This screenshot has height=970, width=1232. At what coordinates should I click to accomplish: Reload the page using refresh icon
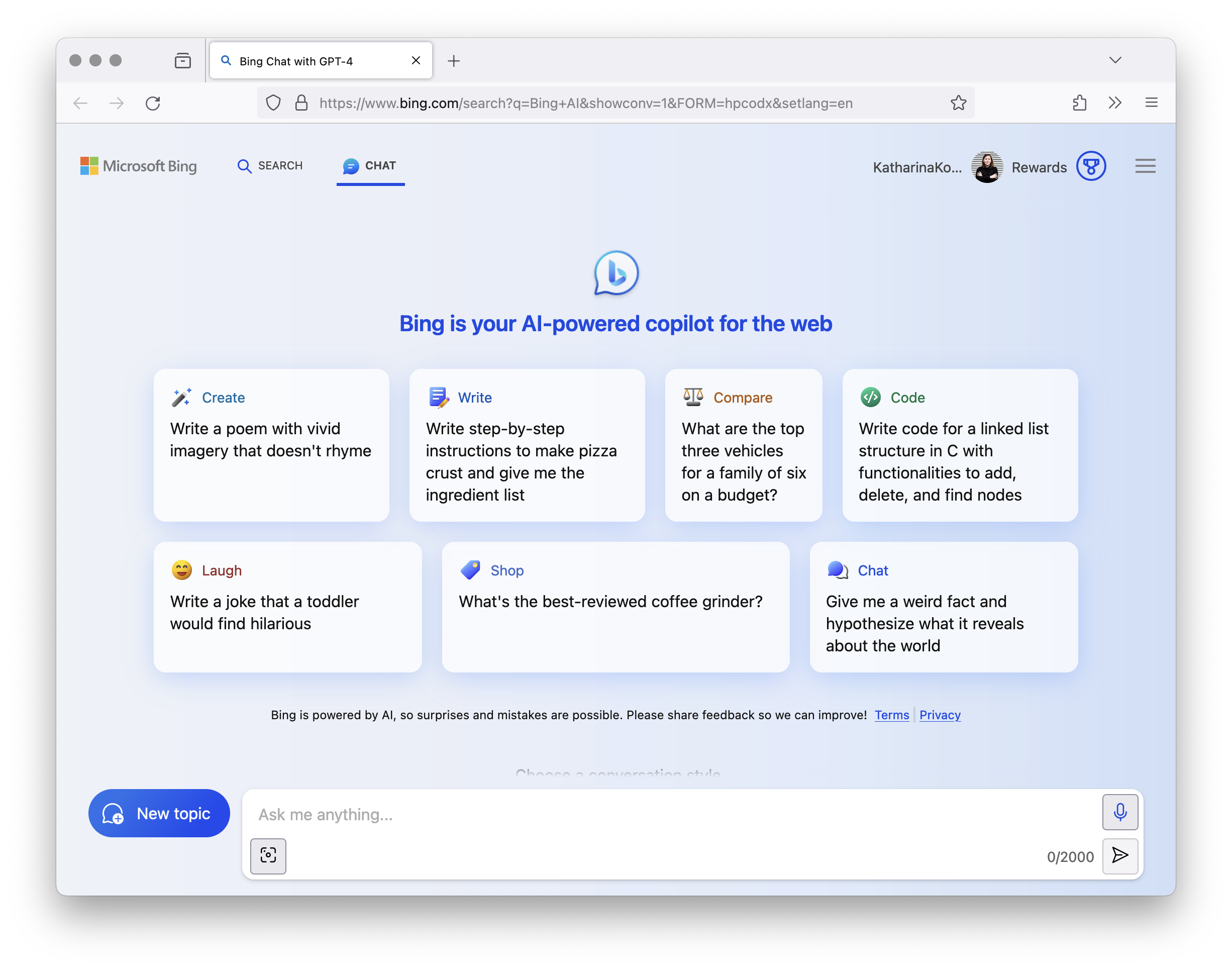pos(153,103)
